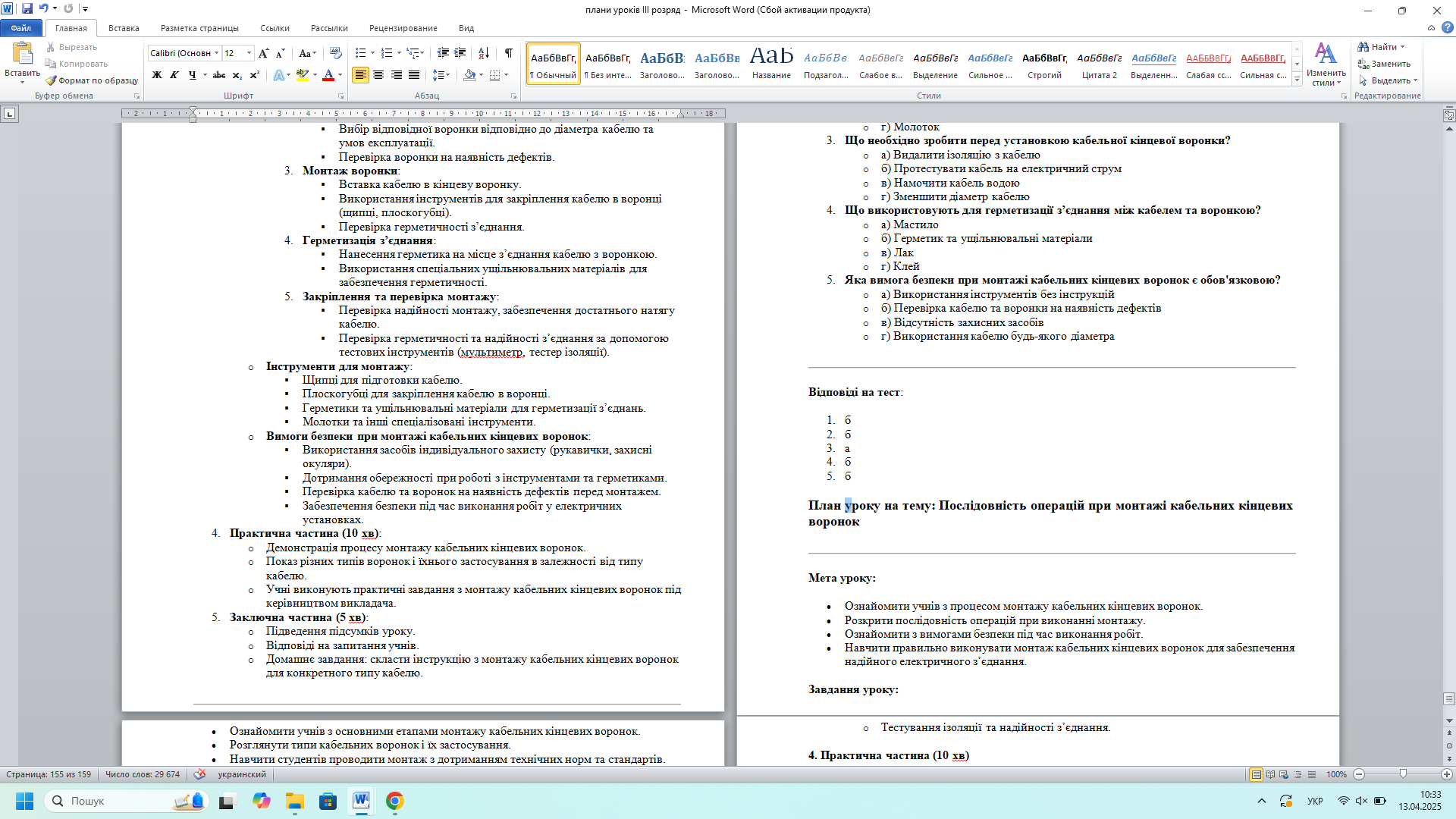Viewport: 1456px width, 819px height.
Task: Open the font size dropdown
Action: [x=249, y=53]
